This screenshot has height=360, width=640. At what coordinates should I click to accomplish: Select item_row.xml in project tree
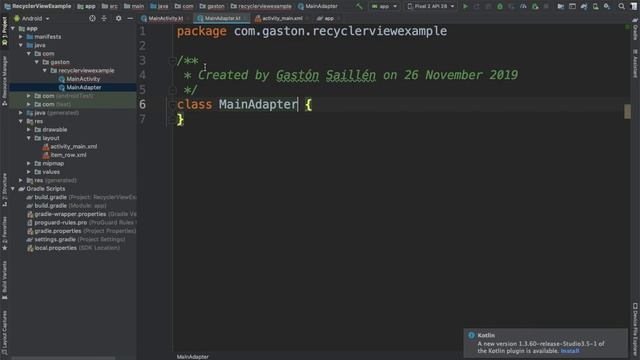pos(68,155)
